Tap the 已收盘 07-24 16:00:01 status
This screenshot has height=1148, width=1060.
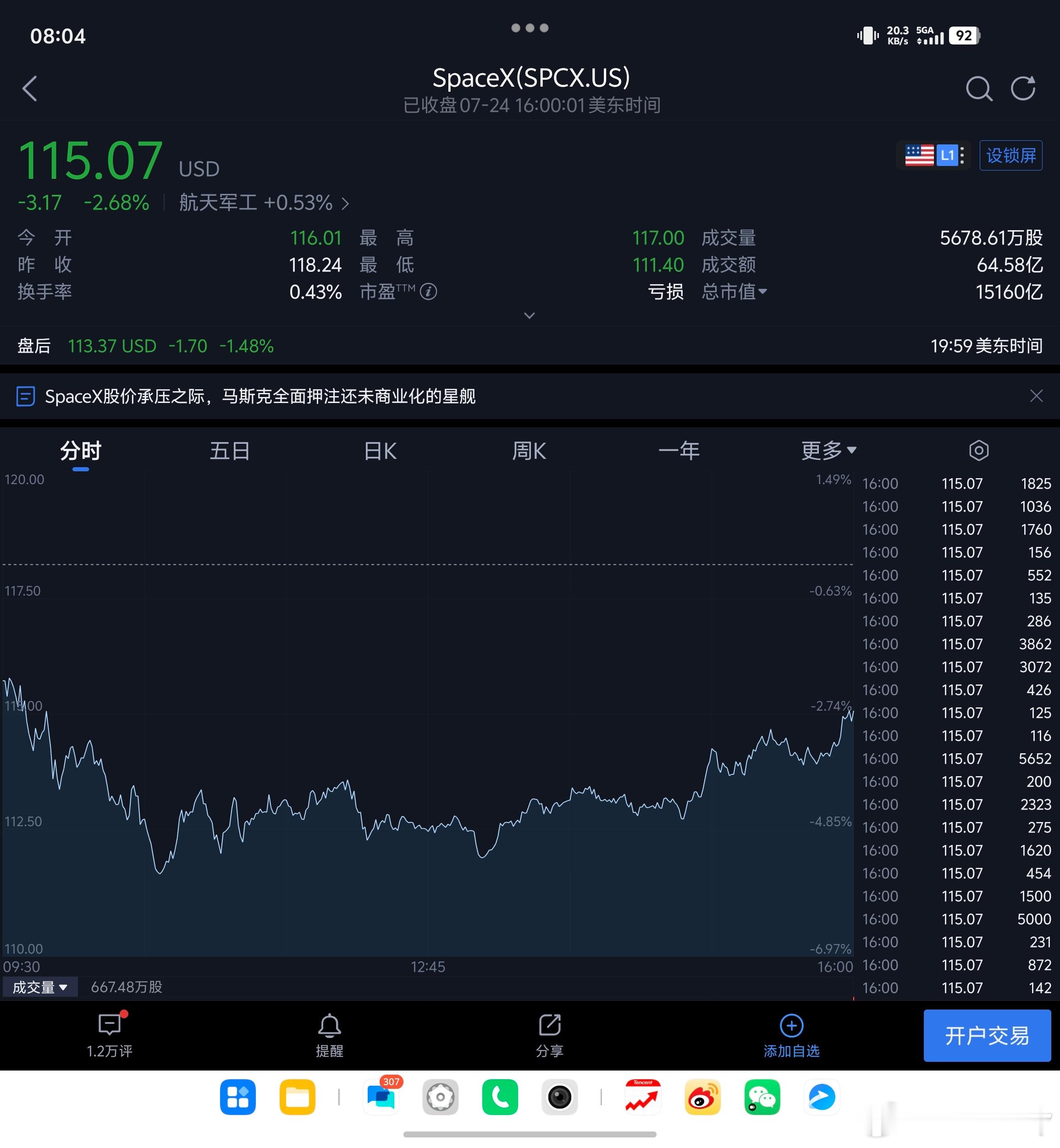[531, 105]
